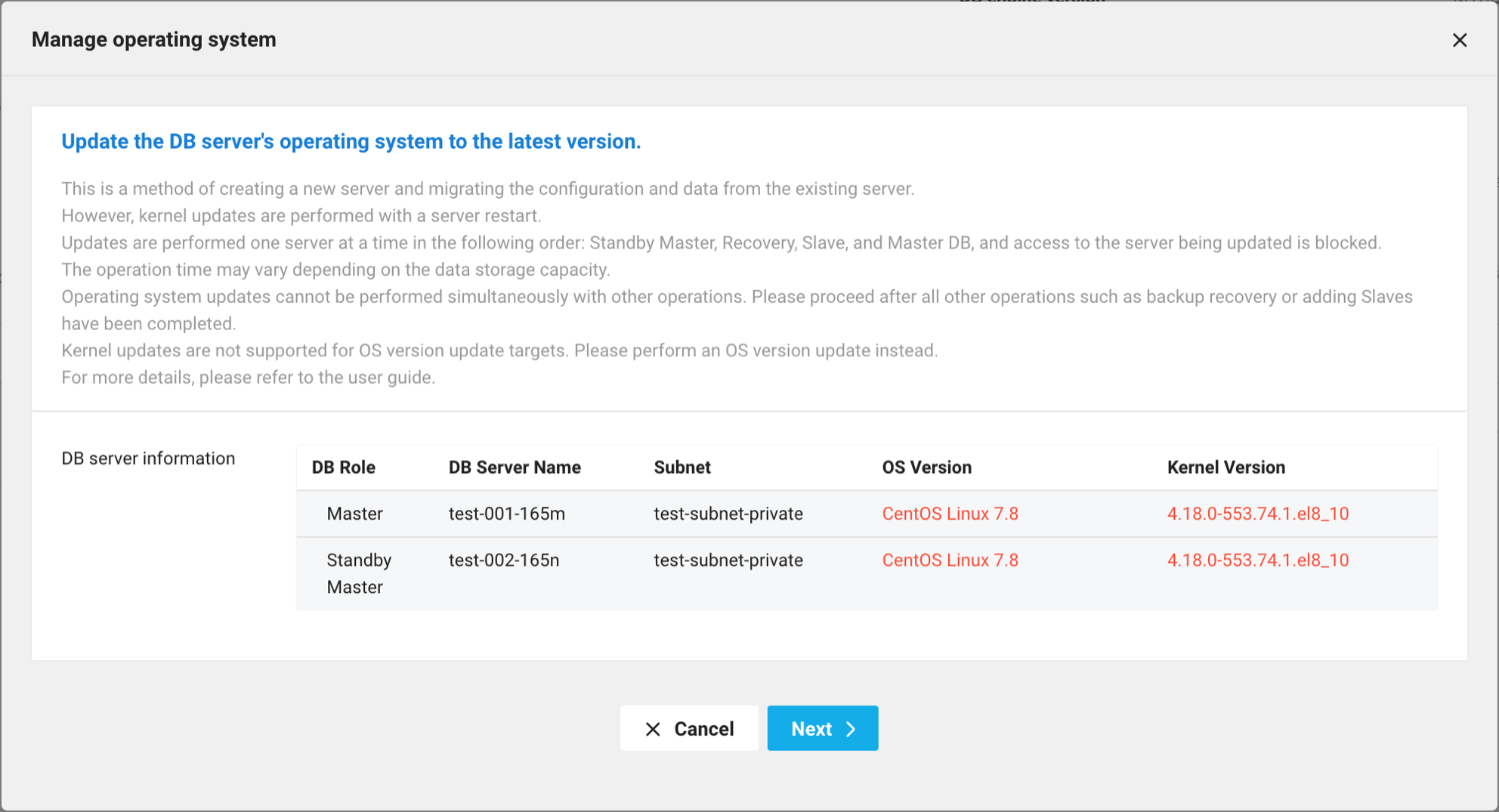The image size is (1499, 812).
Task: Click kernel version in the Master row
Action: click(1258, 514)
